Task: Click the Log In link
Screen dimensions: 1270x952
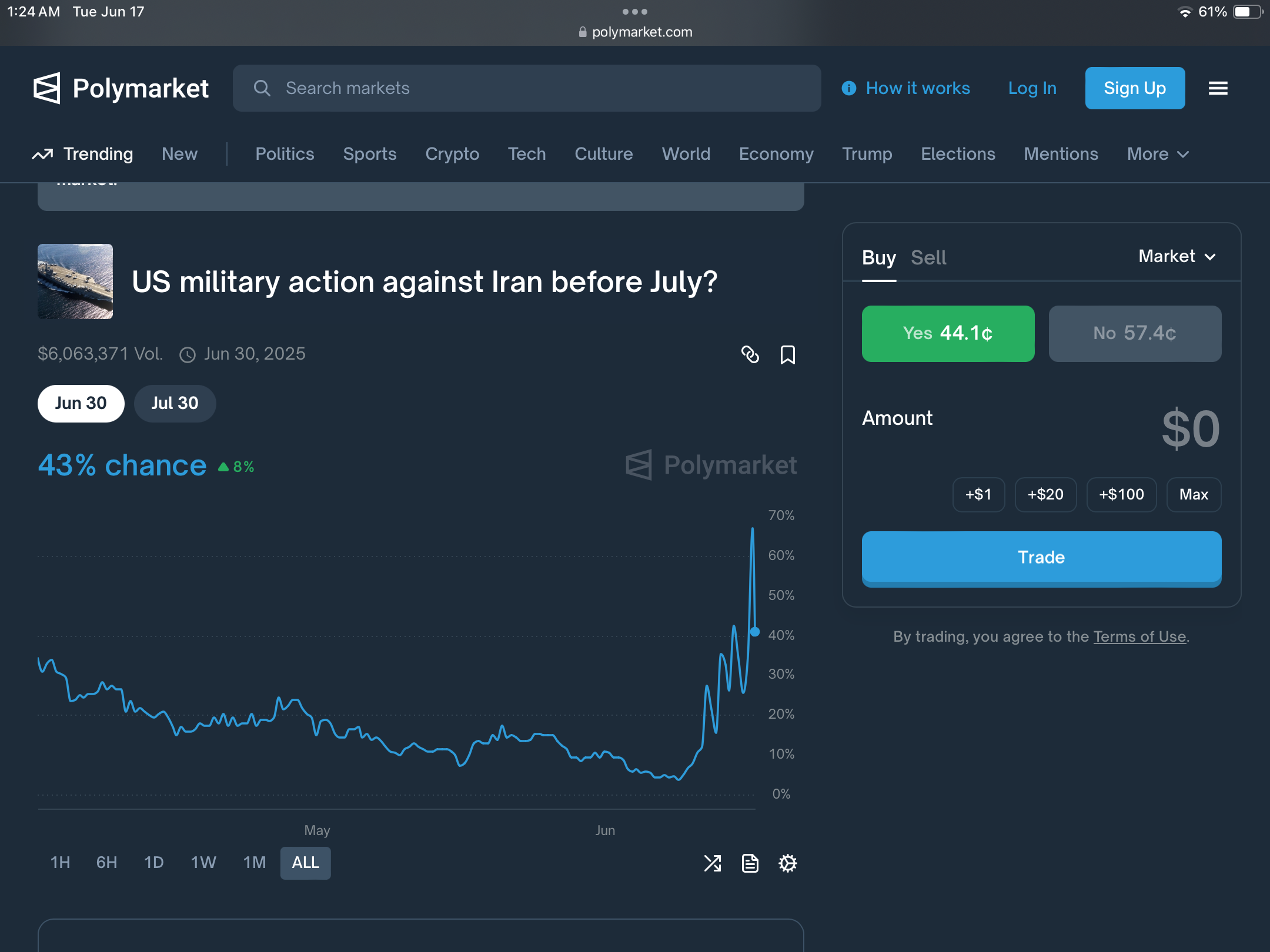Action: [x=1032, y=88]
